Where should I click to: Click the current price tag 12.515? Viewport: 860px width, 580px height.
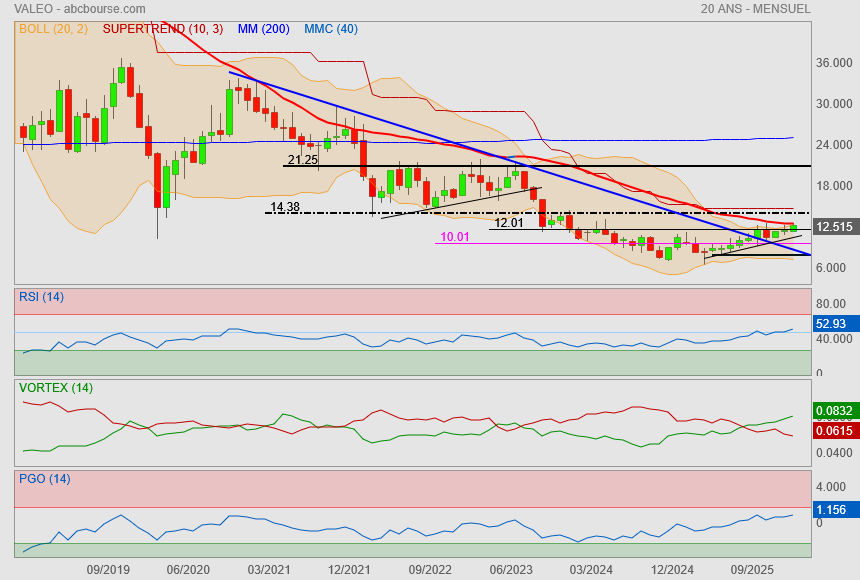pyautogui.click(x=834, y=227)
